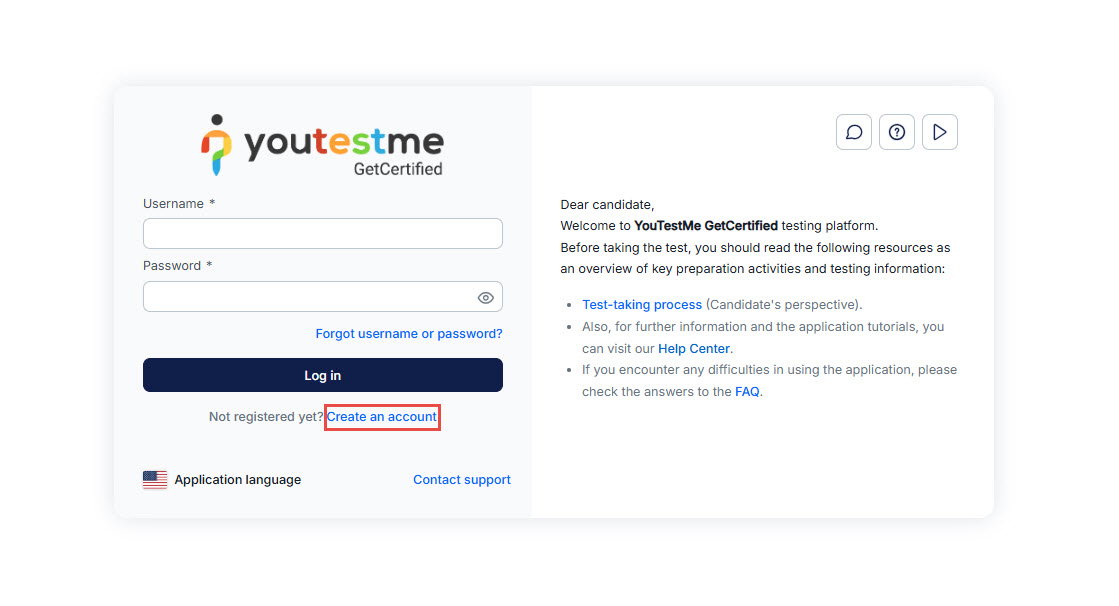Visit the Help Center link
The width and height of the screenshot is (1119, 606).
pyautogui.click(x=694, y=349)
